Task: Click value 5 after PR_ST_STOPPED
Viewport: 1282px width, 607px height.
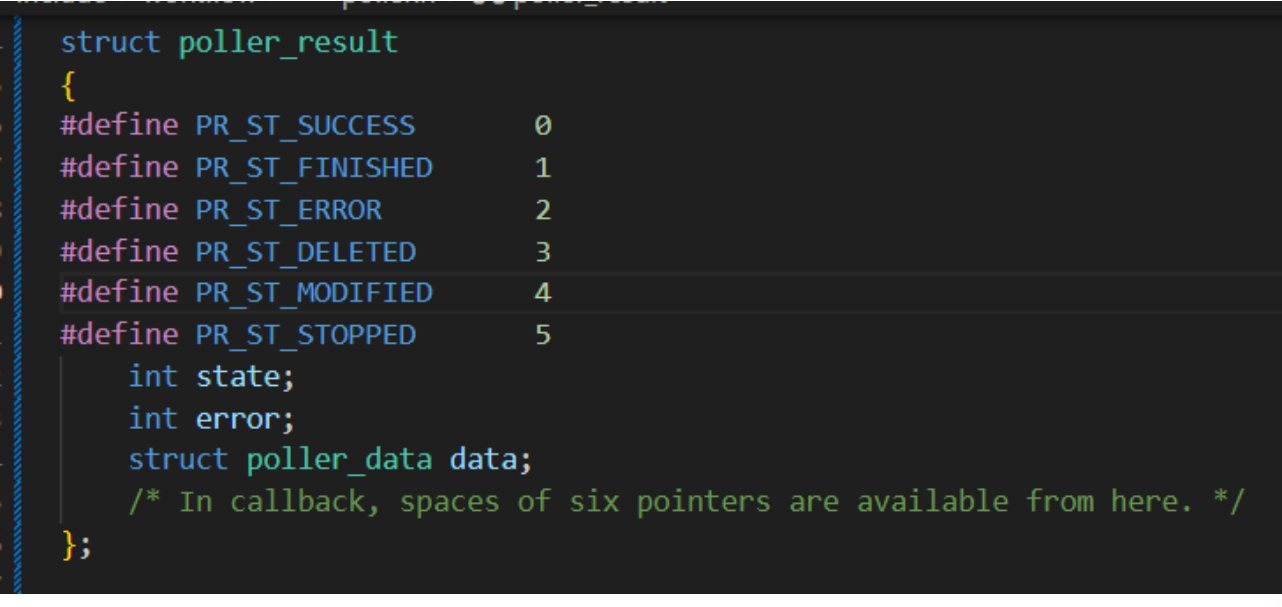Action: (x=543, y=334)
